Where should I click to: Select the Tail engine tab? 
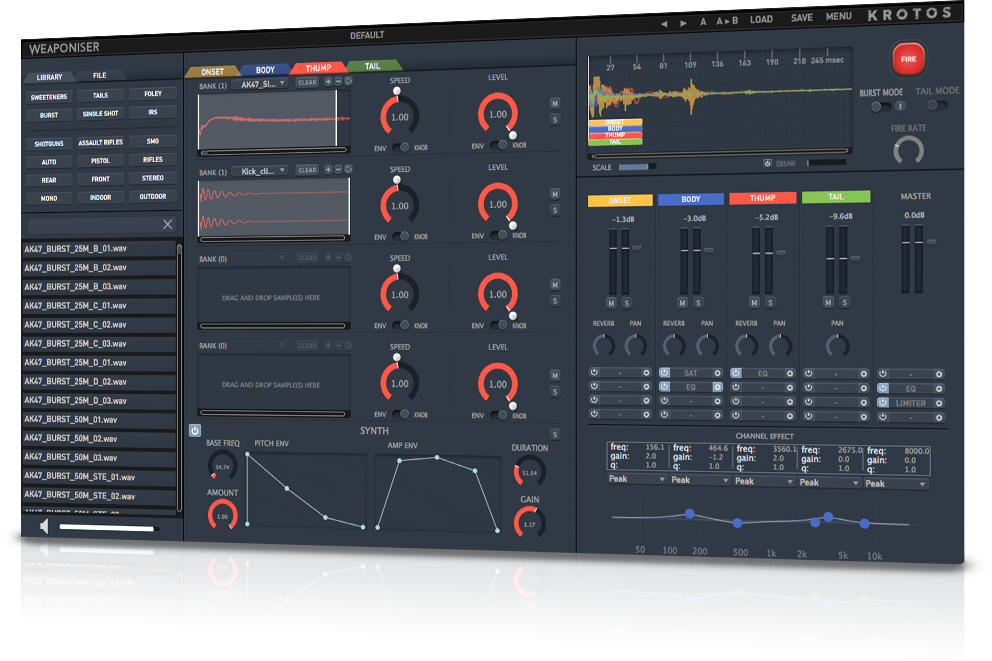(373, 66)
